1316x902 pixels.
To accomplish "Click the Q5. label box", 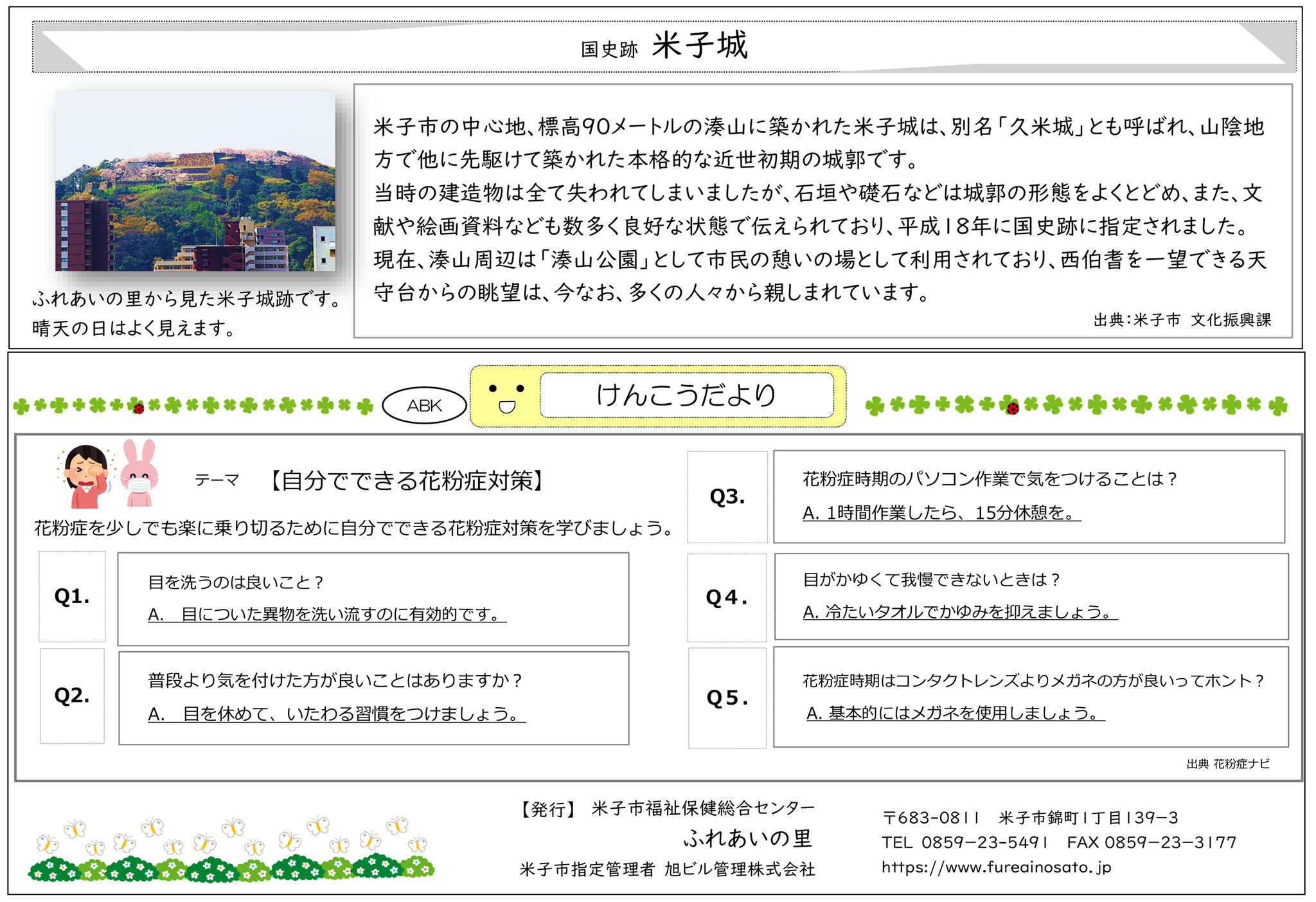I will [x=727, y=698].
